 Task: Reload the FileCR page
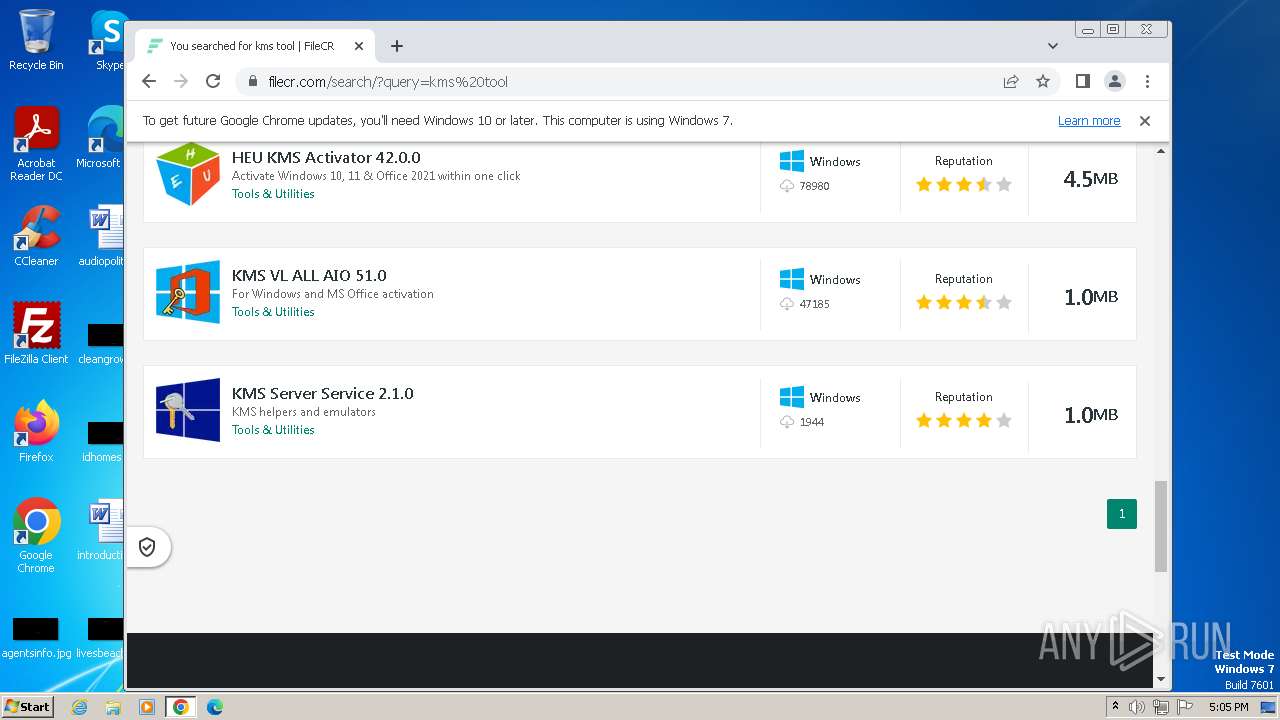(x=213, y=81)
